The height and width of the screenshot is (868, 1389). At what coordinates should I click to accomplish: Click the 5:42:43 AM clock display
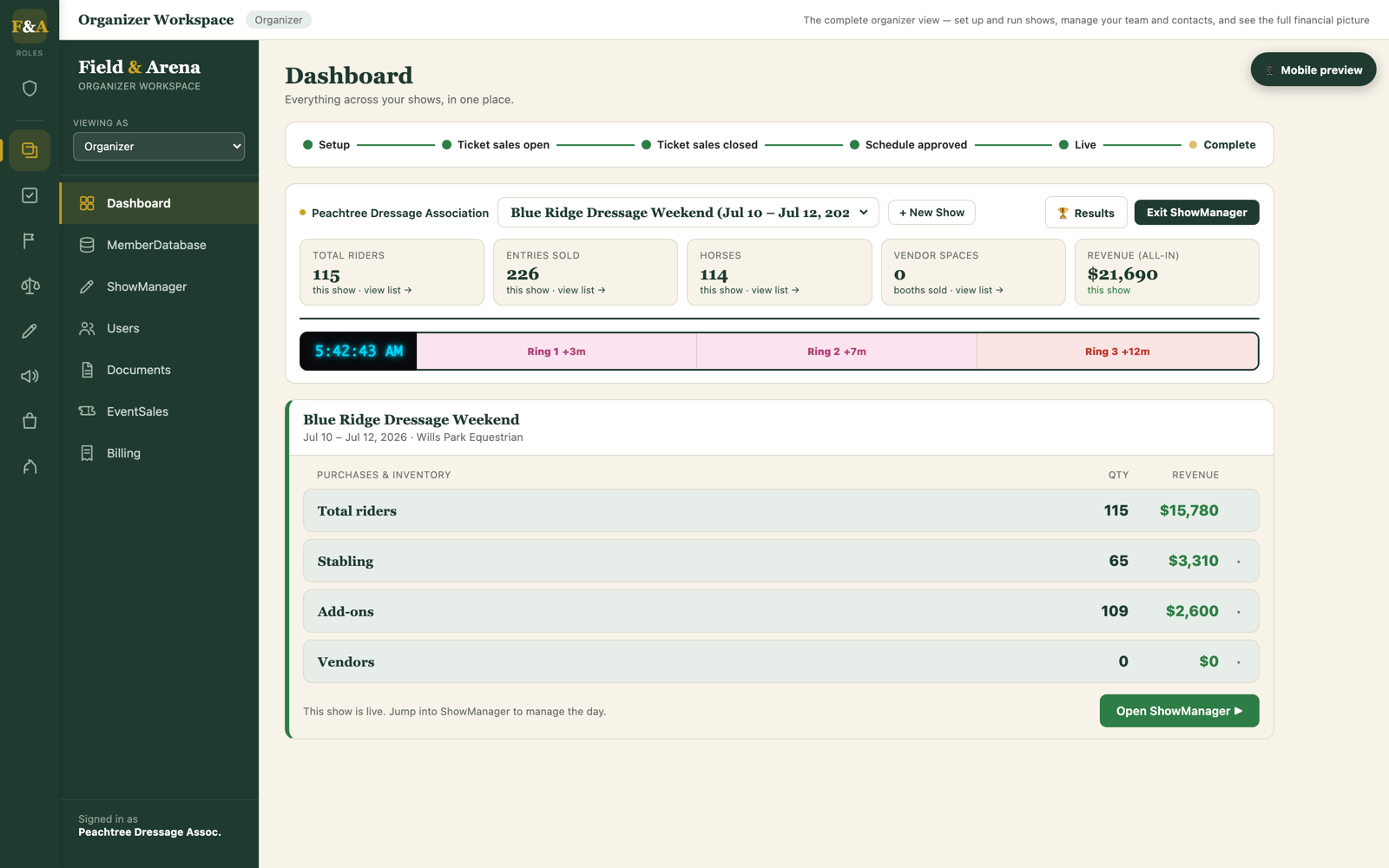(359, 352)
